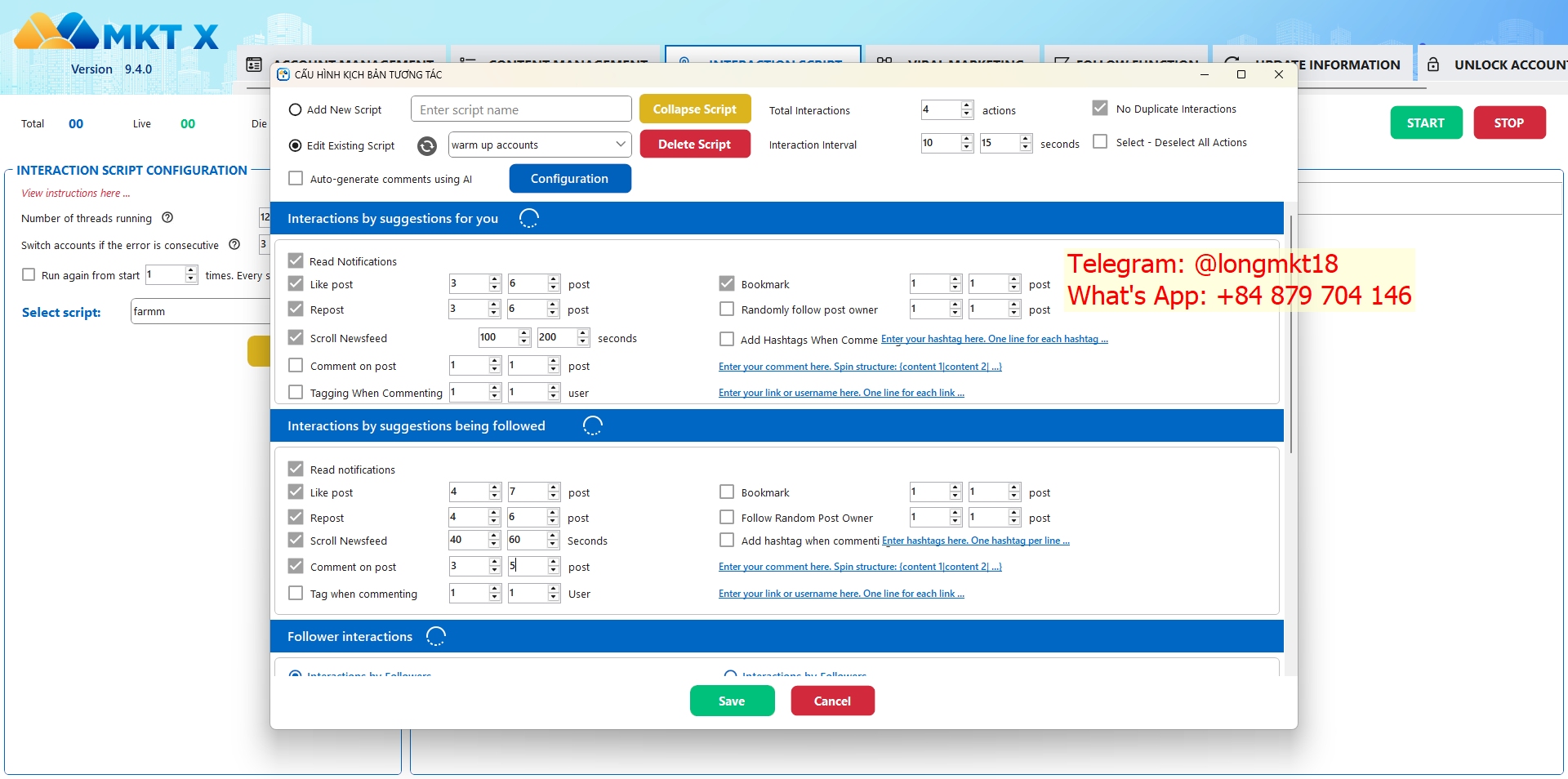Click the spinner icon beside 'Interactions by suggestions being followed'
The height and width of the screenshot is (779, 1568).
[x=592, y=425]
